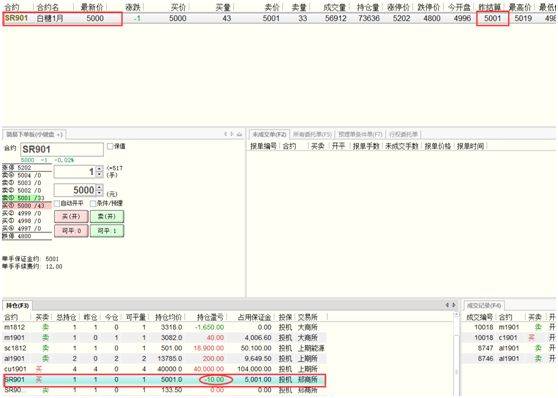
Task: Click the 报单时间 column header
Action: point(470,146)
